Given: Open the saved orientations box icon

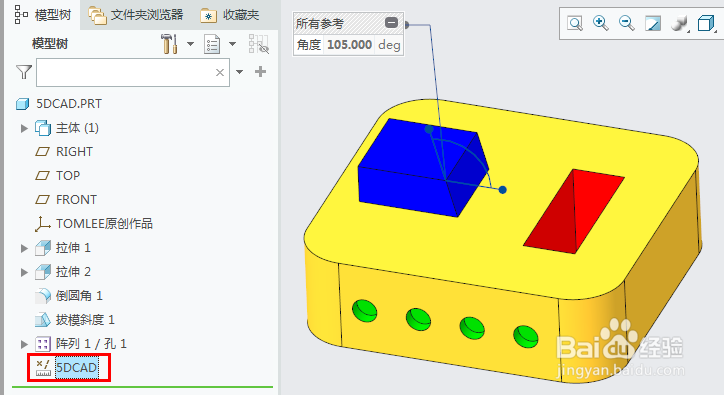Looking at the screenshot, I should click(706, 23).
